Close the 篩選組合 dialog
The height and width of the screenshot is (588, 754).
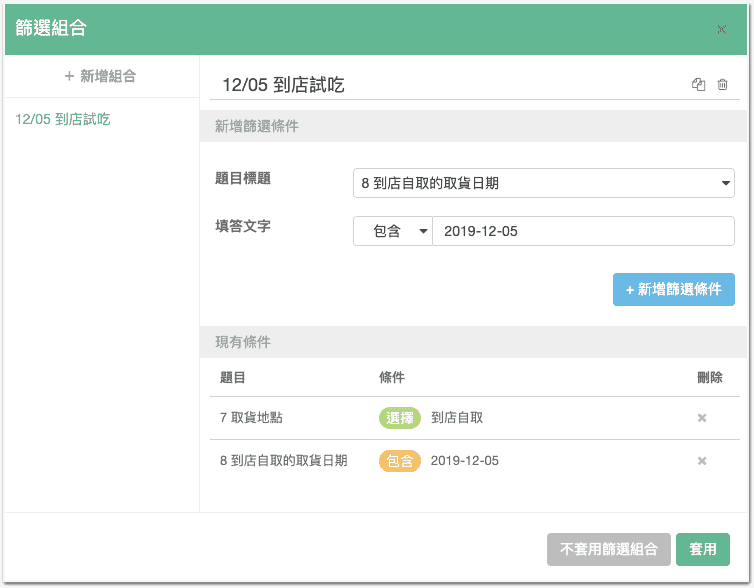[721, 30]
